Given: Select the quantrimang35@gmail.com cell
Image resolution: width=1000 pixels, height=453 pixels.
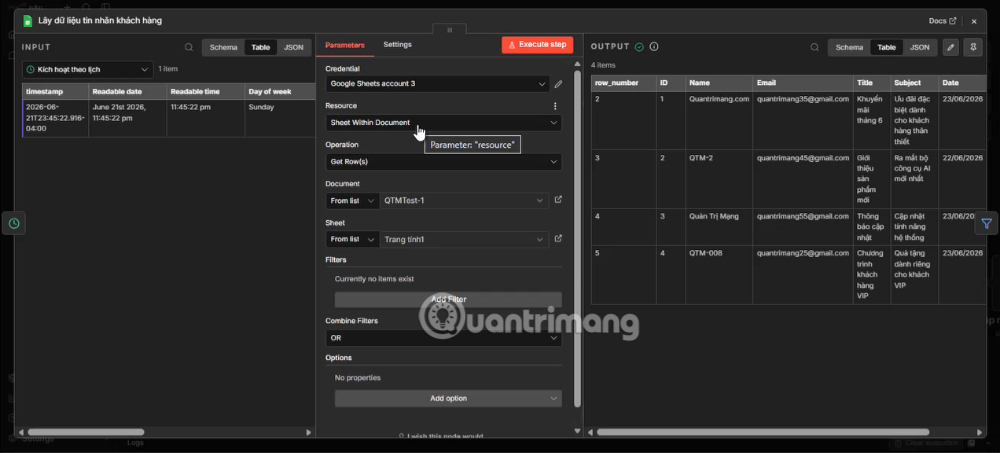Looking at the screenshot, I should 803,121.
